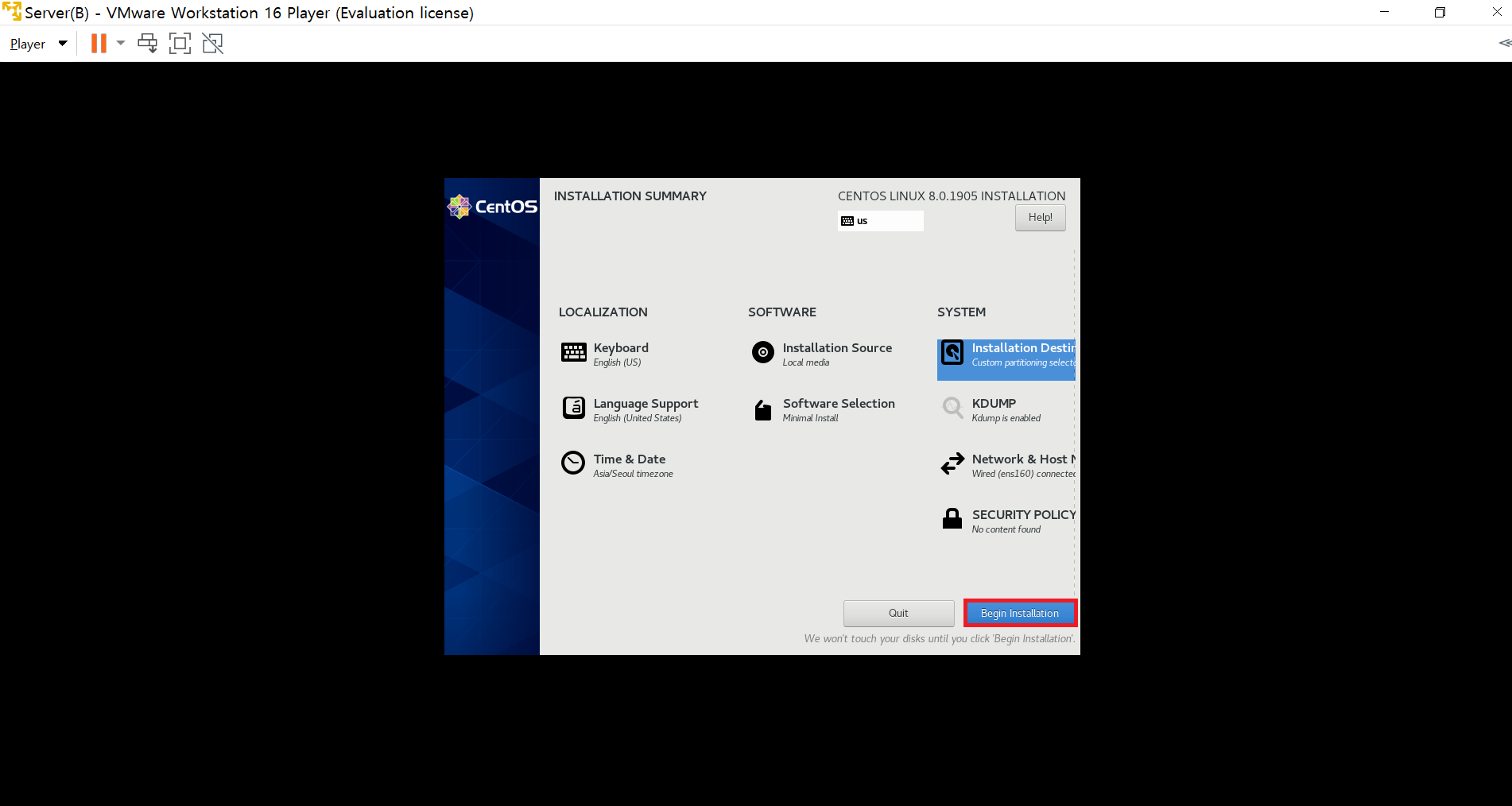
Task: Click Begin Installation button
Action: click(x=1020, y=614)
